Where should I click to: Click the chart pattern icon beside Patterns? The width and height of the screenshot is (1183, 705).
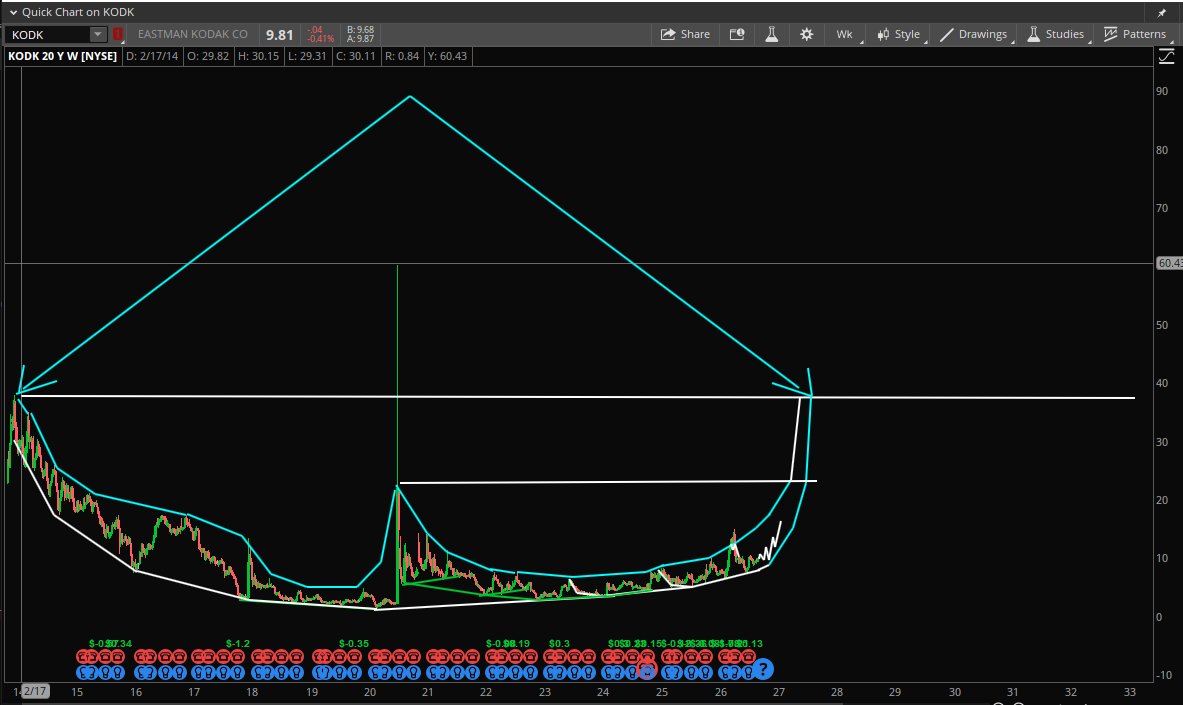1111,34
